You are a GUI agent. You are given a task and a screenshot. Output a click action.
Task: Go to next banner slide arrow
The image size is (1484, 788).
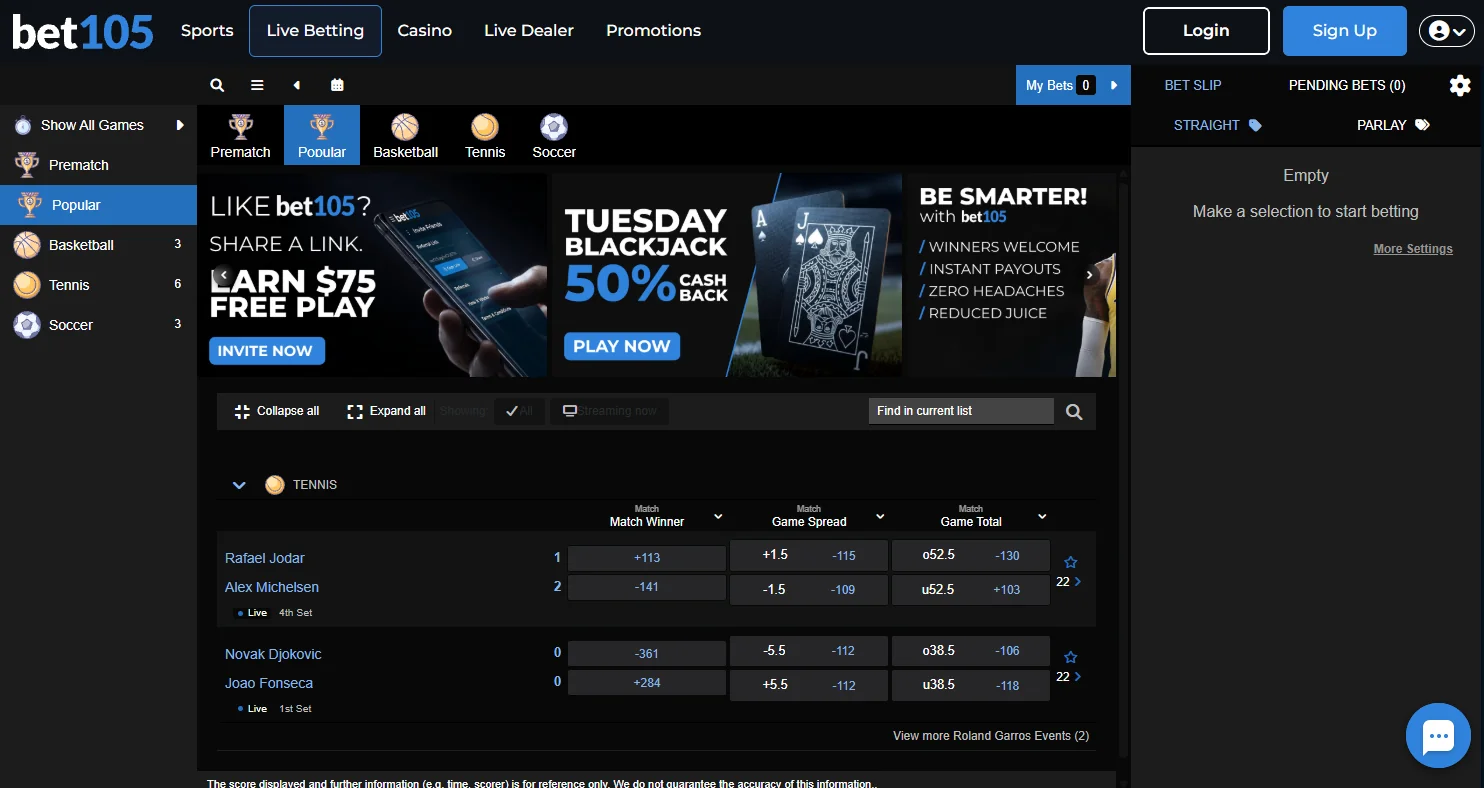[1090, 275]
